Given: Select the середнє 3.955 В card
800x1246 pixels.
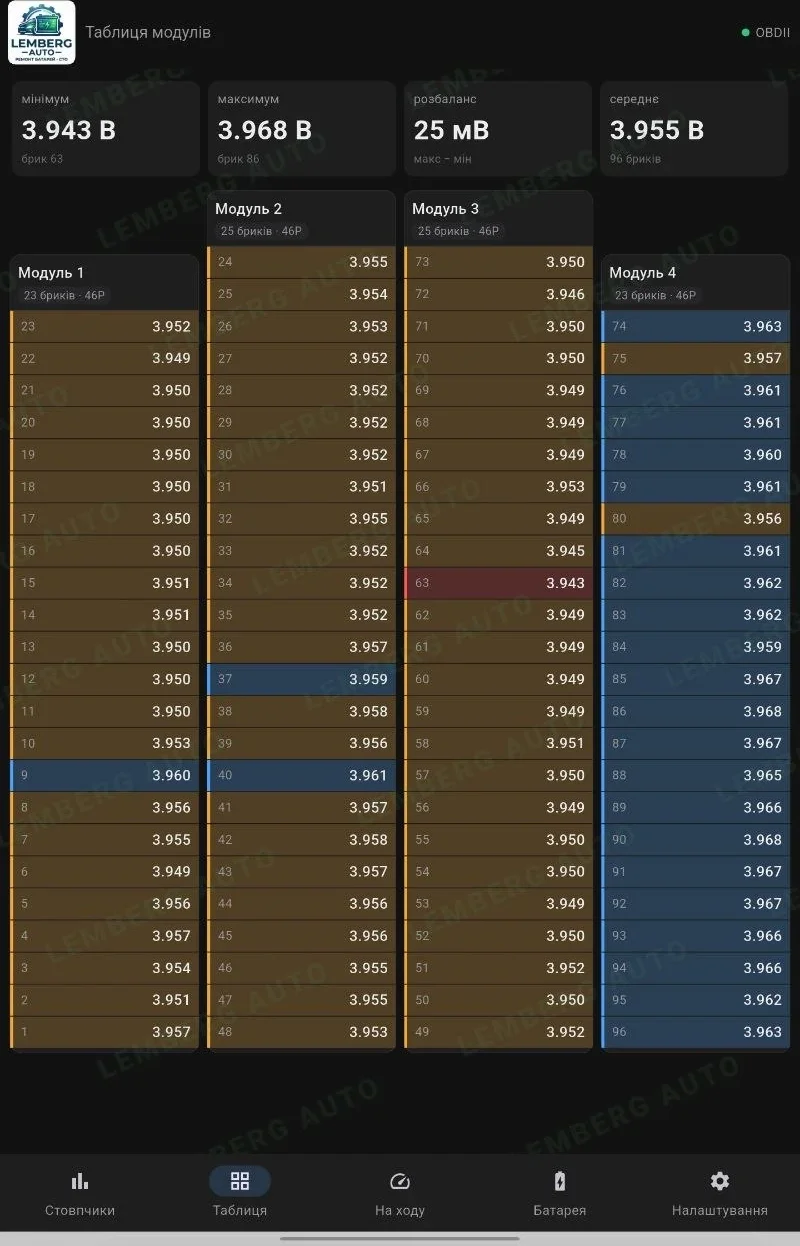Looking at the screenshot, I should point(694,129).
